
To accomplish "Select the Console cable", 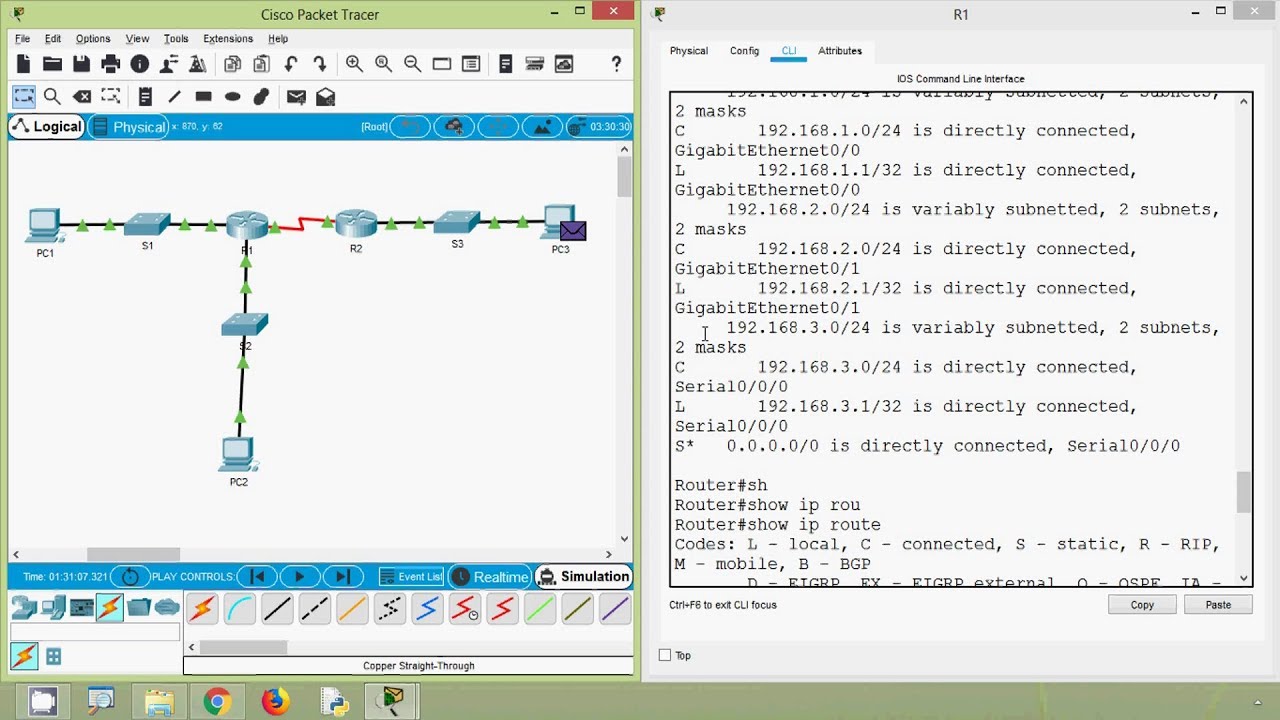I will point(240,608).
